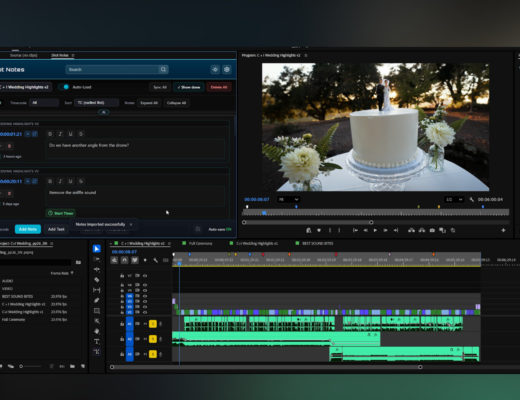Open the Shot Notes panel tab
Image resolution: width=520 pixels, height=400 pixels.
coord(60,55)
